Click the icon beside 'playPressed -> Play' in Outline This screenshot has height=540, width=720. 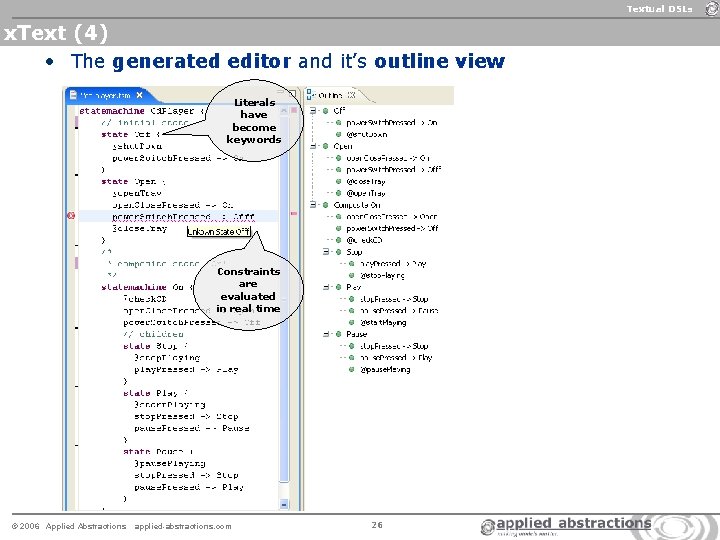point(351,264)
